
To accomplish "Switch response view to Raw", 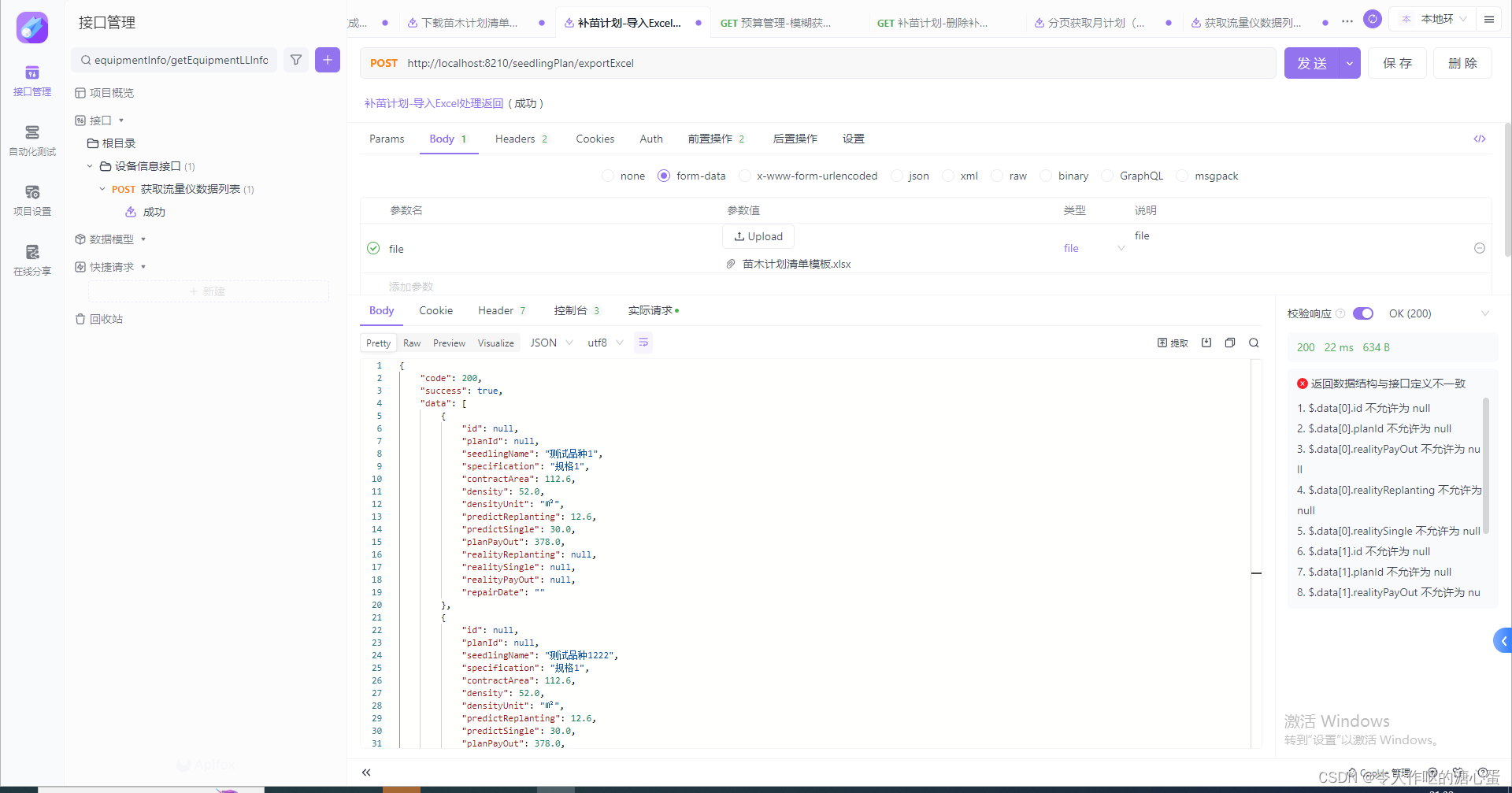I will point(412,343).
